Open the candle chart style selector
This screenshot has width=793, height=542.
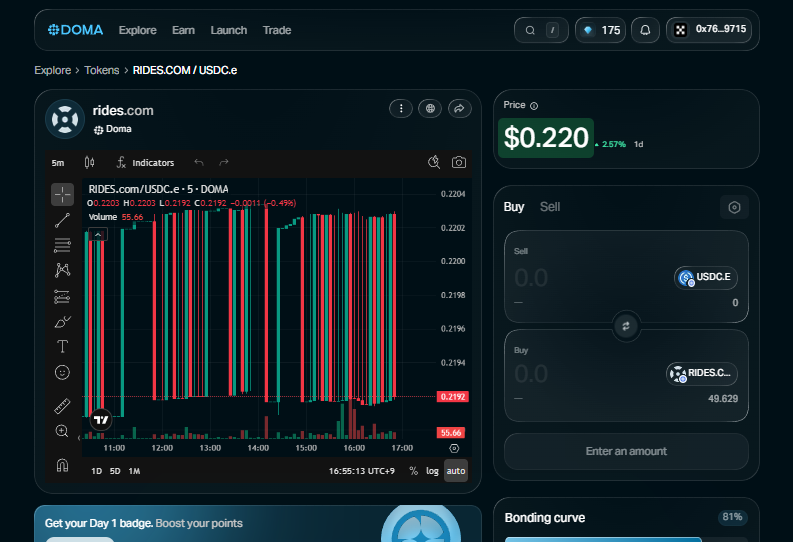[90, 162]
